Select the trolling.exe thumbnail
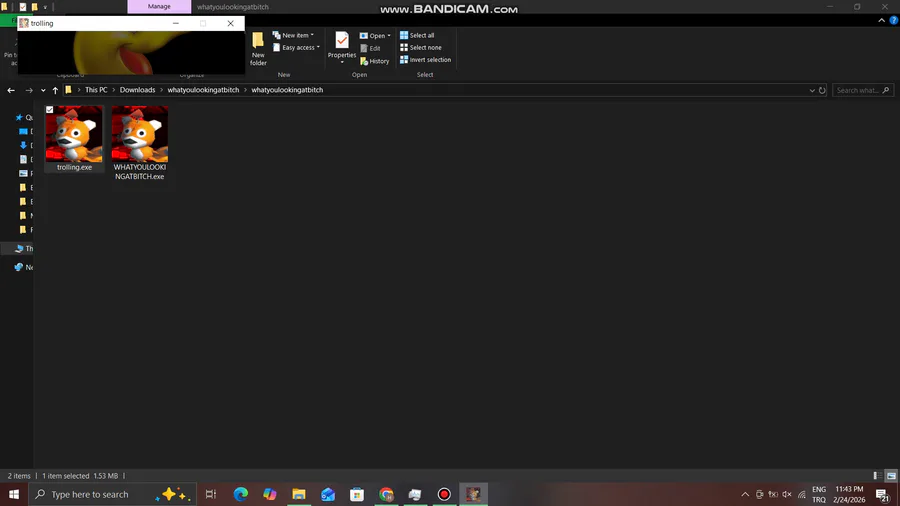900x506 pixels. click(x=74, y=134)
